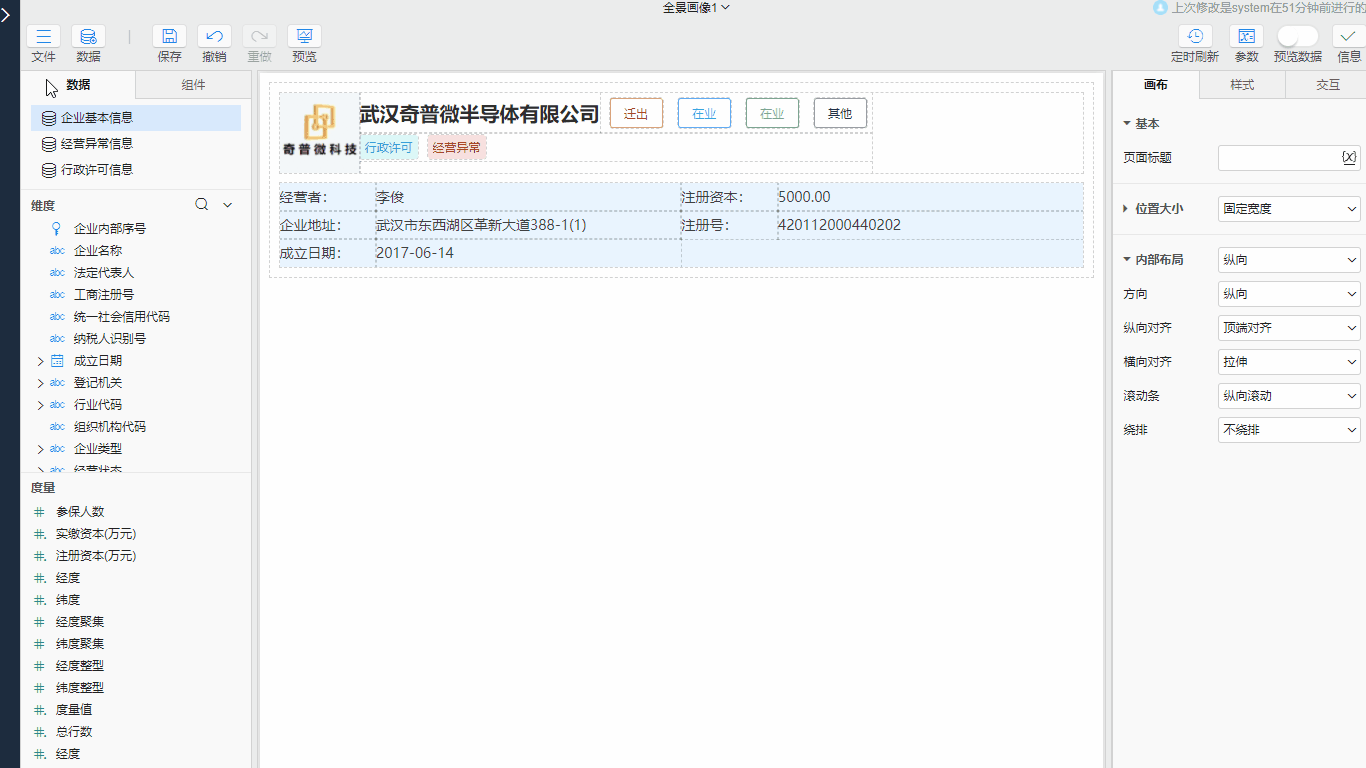Screen dimensions: 1366x768
Task: Expand the collapsed left sidebar arrow
Action: point(6,15)
